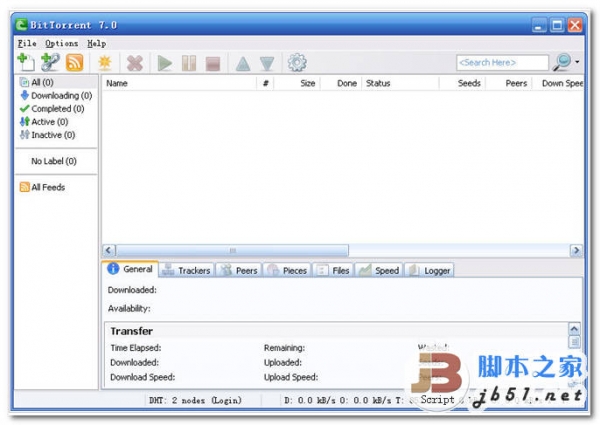The height and width of the screenshot is (425, 600).
Task: Open the Add RSS Feed toolbar icon
Action: (74, 63)
